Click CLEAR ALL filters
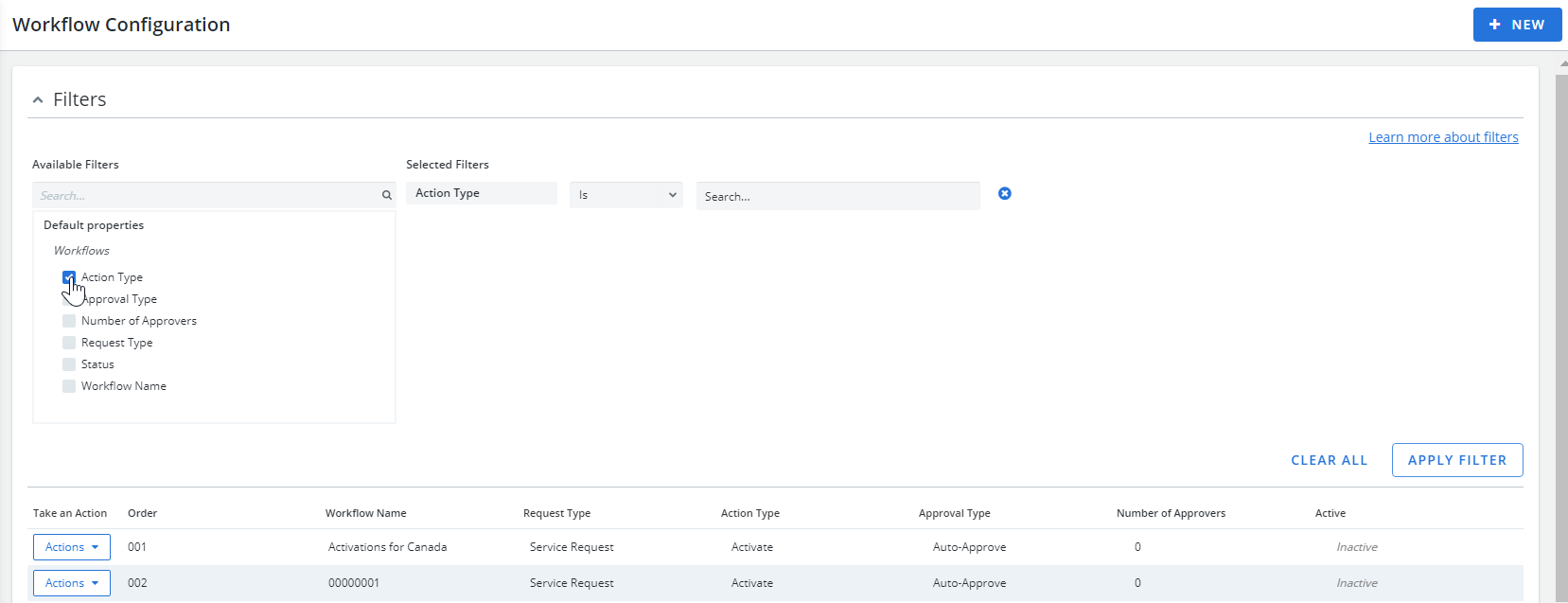1568x603 pixels. pyautogui.click(x=1330, y=460)
